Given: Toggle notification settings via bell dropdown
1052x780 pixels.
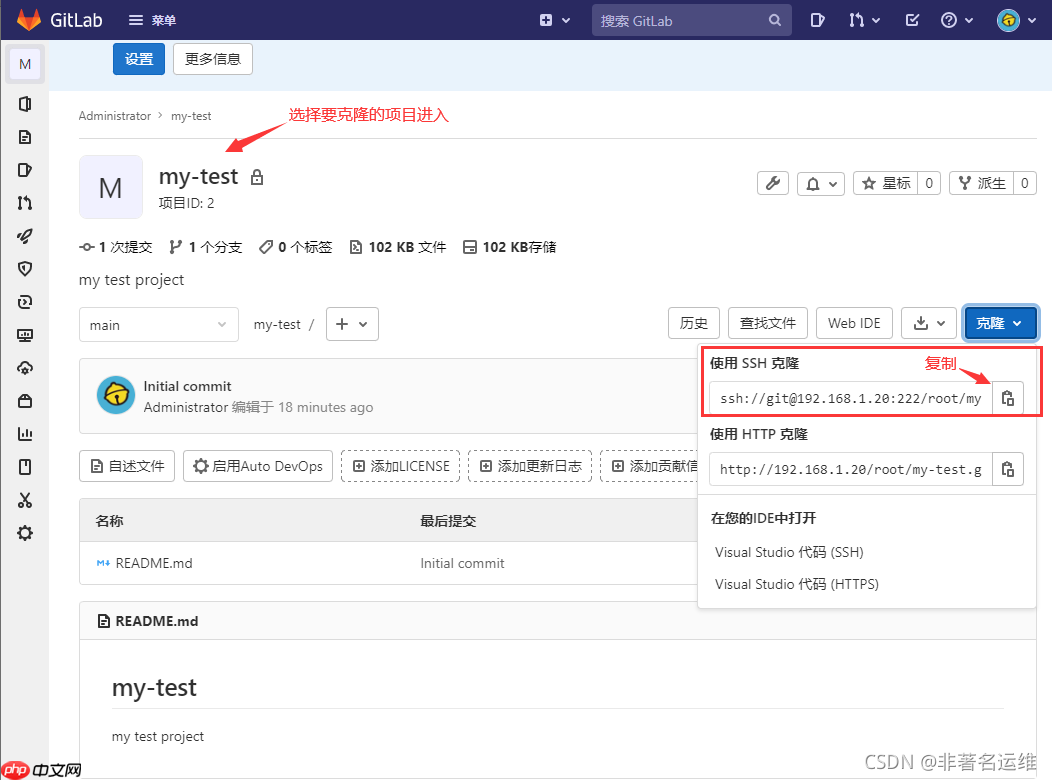Looking at the screenshot, I should coord(820,183).
